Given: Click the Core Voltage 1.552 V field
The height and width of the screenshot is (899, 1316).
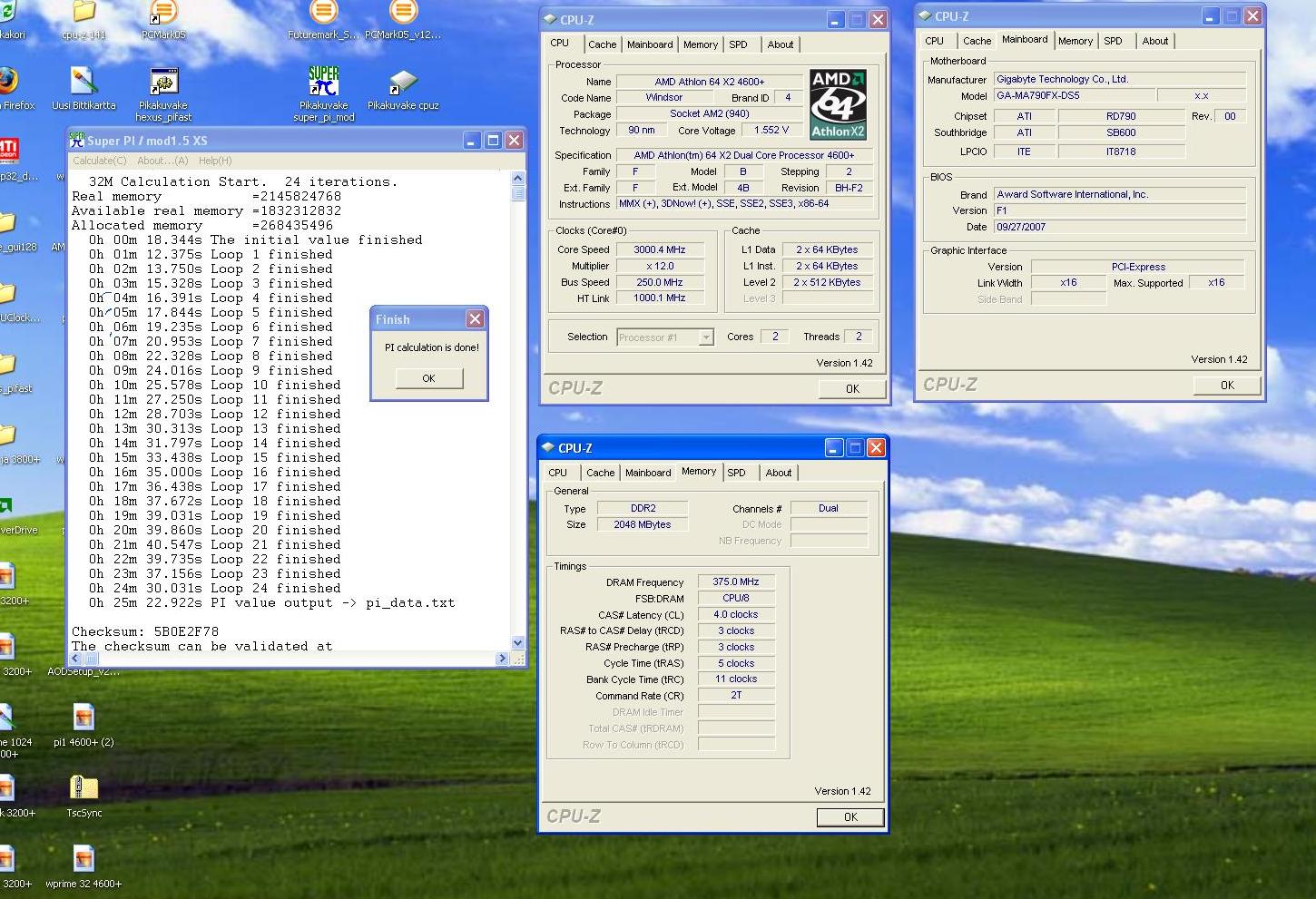Looking at the screenshot, I should [x=771, y=130].
